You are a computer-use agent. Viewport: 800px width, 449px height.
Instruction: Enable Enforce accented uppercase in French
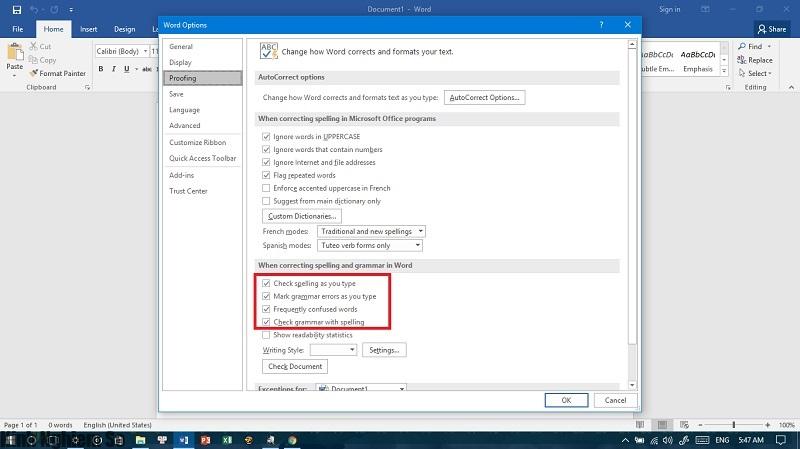266,188
